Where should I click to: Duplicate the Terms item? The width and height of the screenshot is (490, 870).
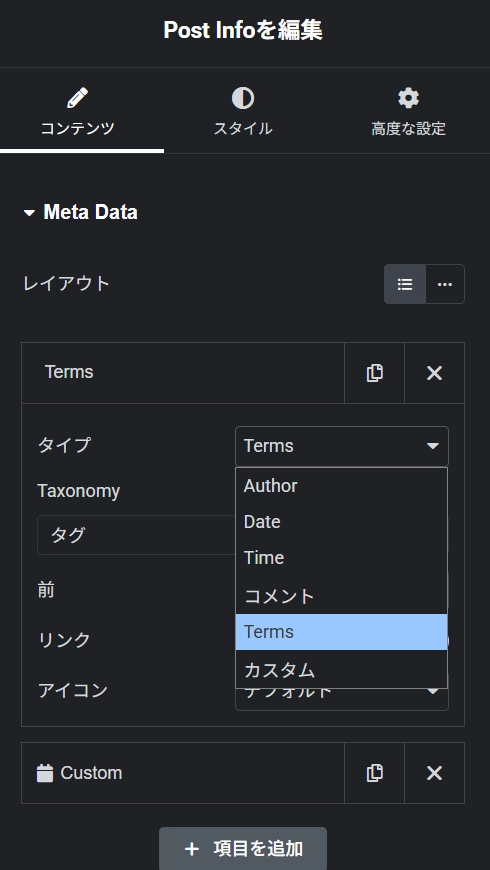(x=375, y=373)
